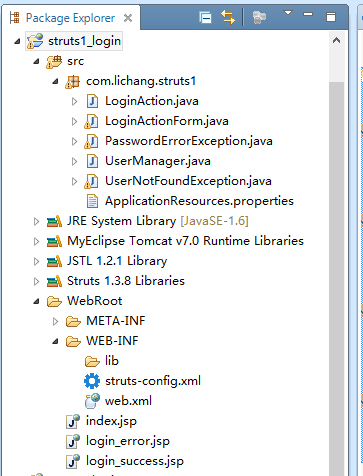This screenshot has width=363, height=476.
Task: Expand LoginAction.java node
Action: coord(74,101)
